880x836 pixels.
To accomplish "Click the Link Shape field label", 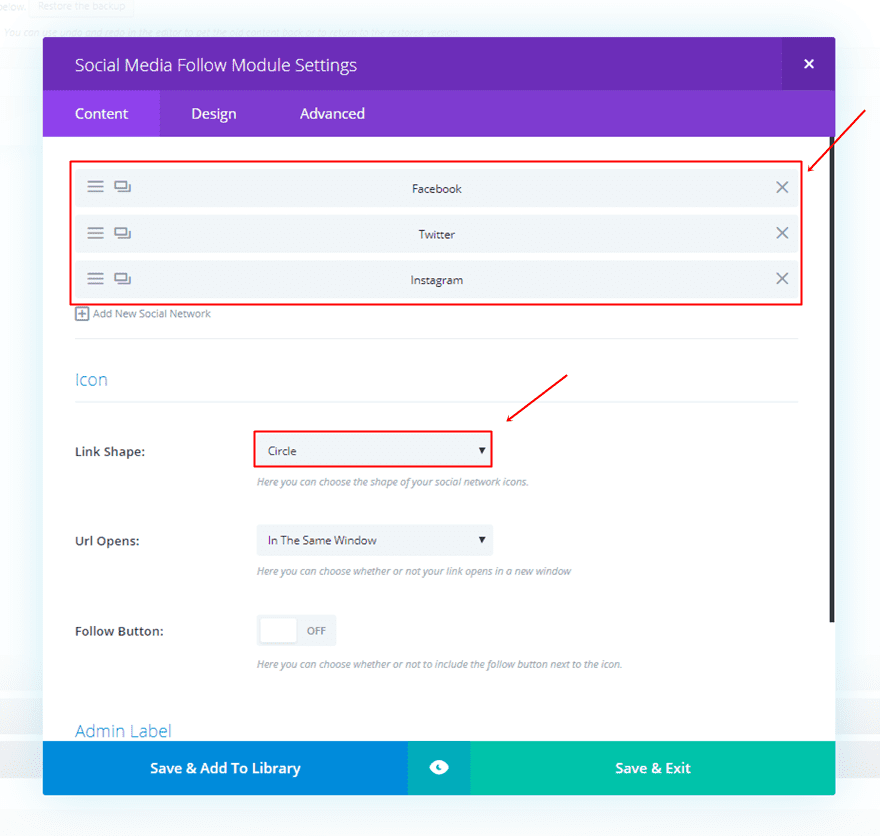I will click(110, 451).
